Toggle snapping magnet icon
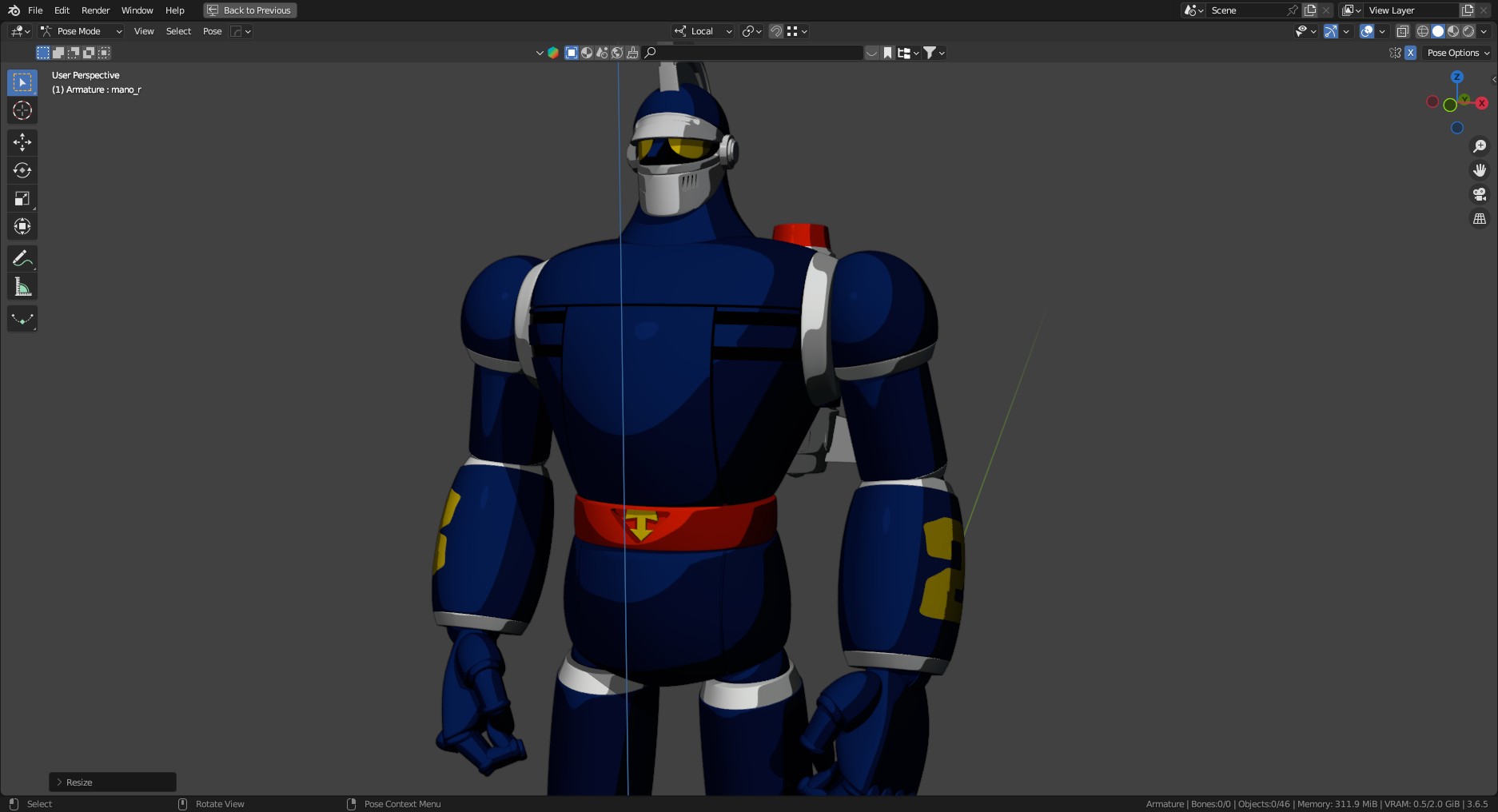 pyautogui.click(x=775, y=31)
